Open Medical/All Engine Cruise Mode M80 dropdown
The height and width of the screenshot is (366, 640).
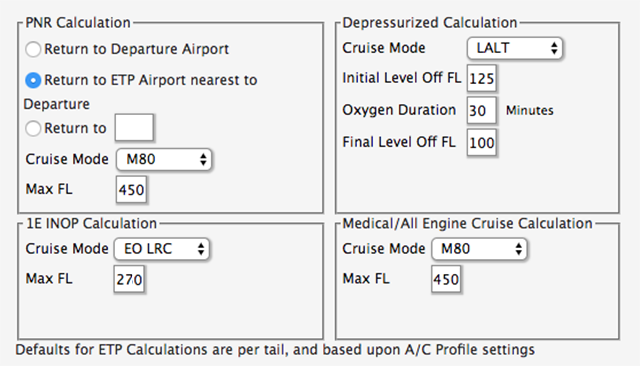(479, 249)
